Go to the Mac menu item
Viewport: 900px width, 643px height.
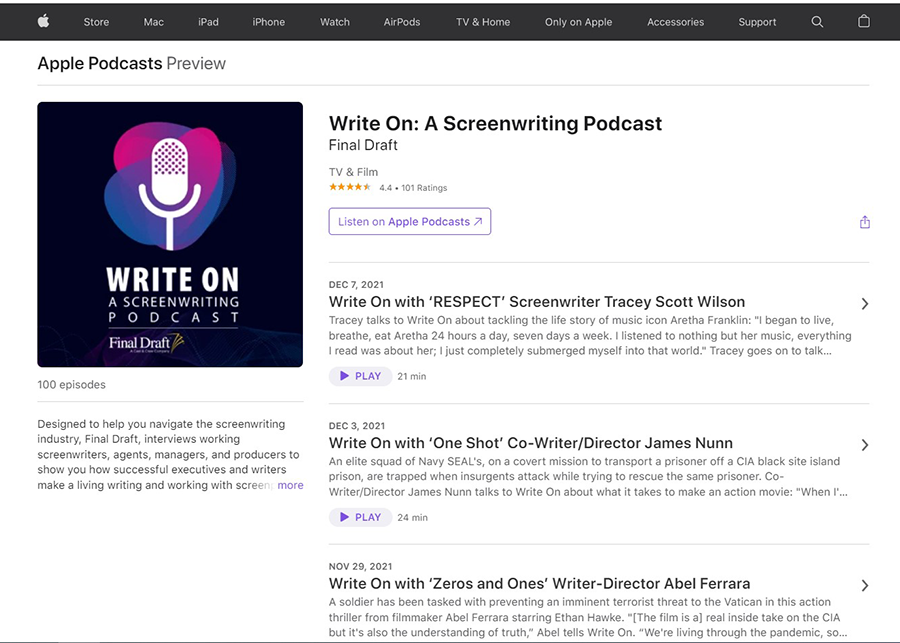click(x=154, y=22)
